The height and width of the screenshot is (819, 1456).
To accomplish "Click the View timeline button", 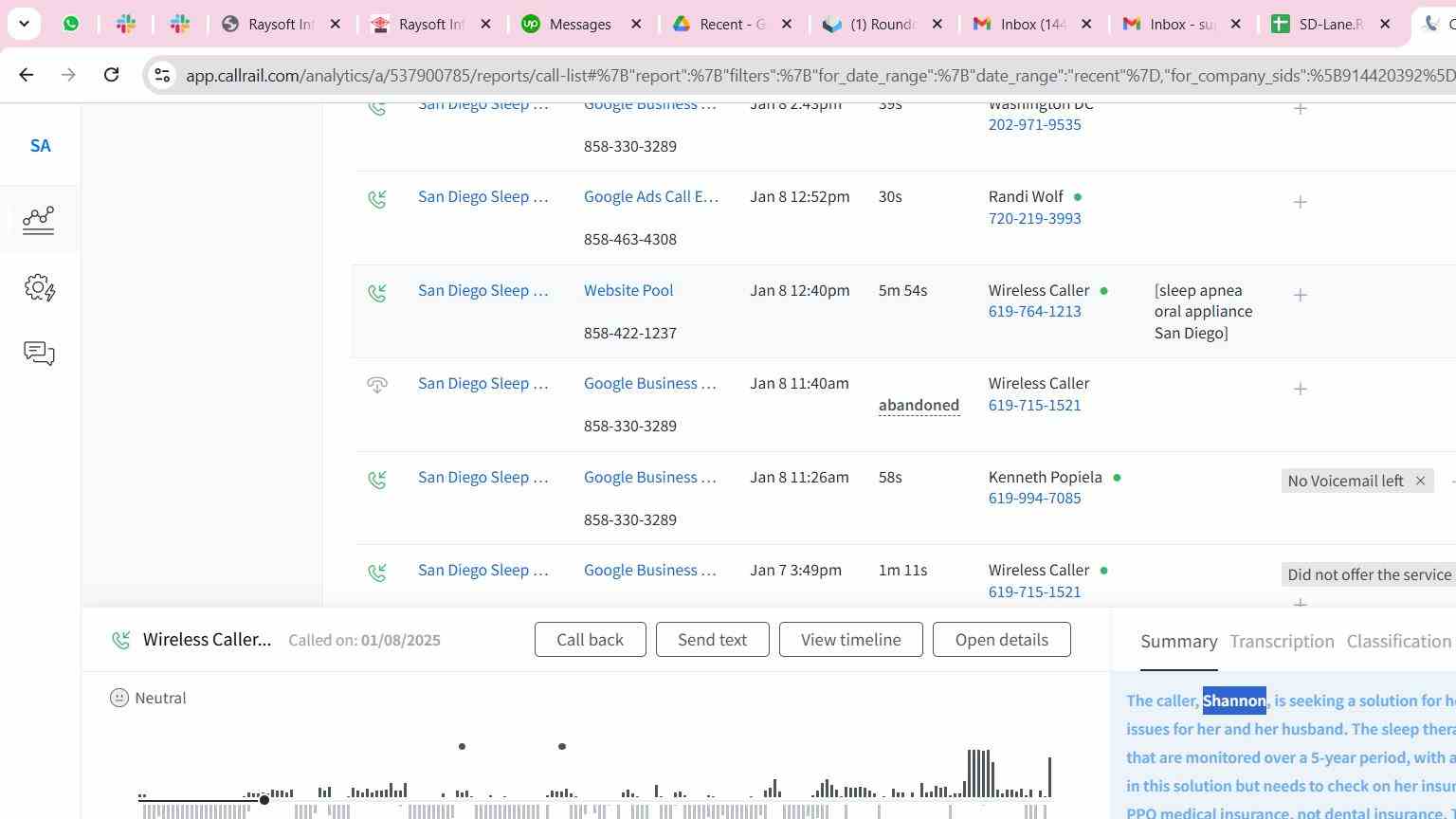I will pos(850,640).
